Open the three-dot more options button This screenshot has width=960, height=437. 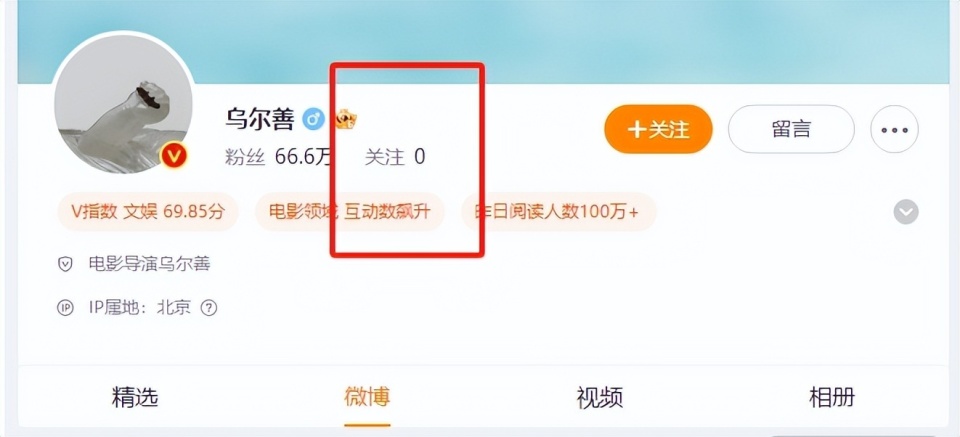(x=894, y=129)
